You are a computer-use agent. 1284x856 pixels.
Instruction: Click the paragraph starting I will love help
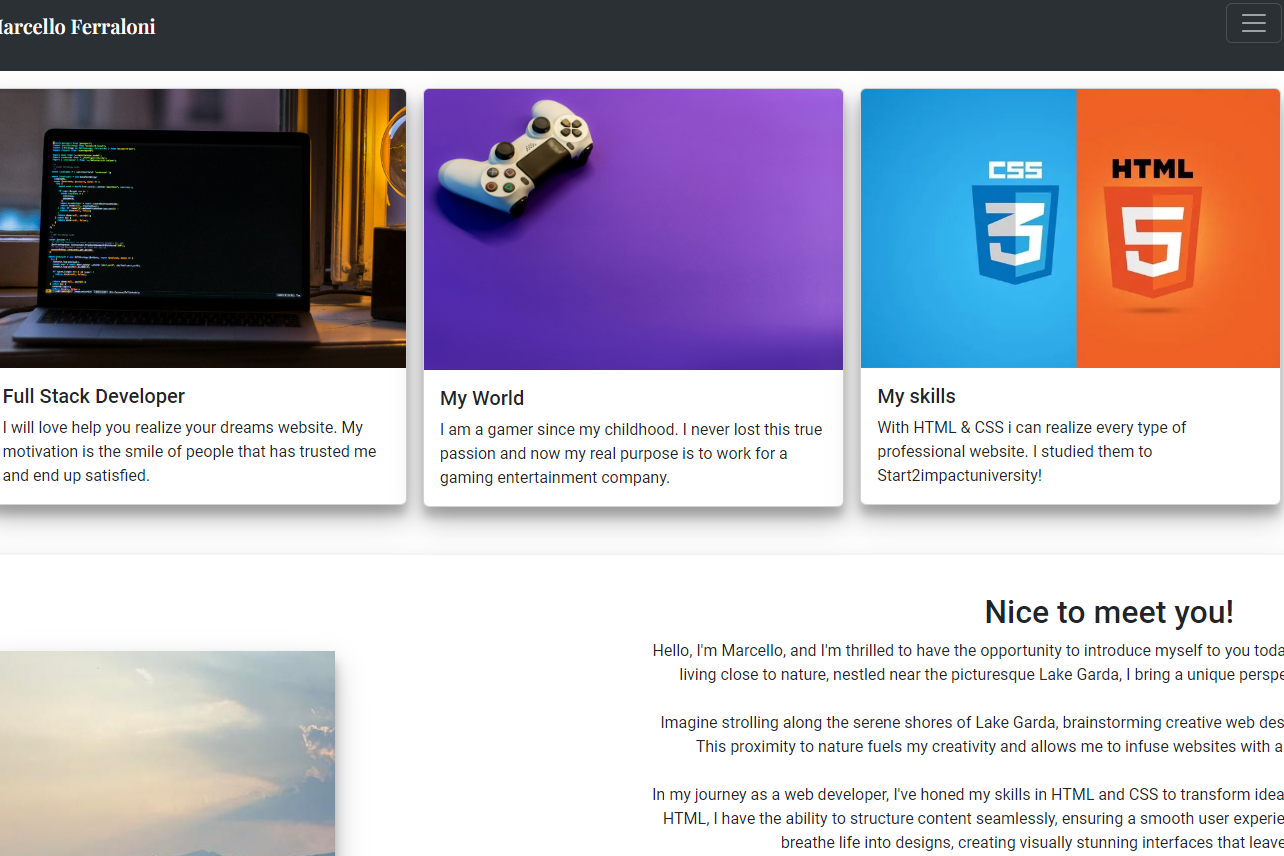[x=190, y=451]
